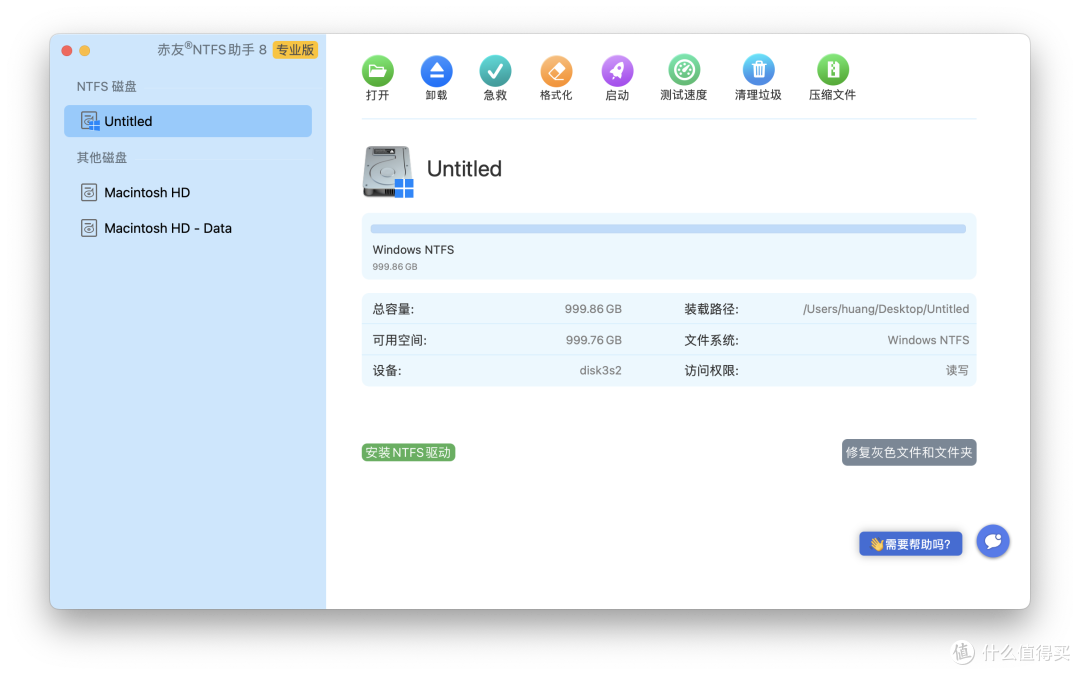Click the total capacity value 999.86 GB in the table
Image resolution: width=1080 pixels, height=675 pixels.
pyautogui.click(x=593, y=309)
